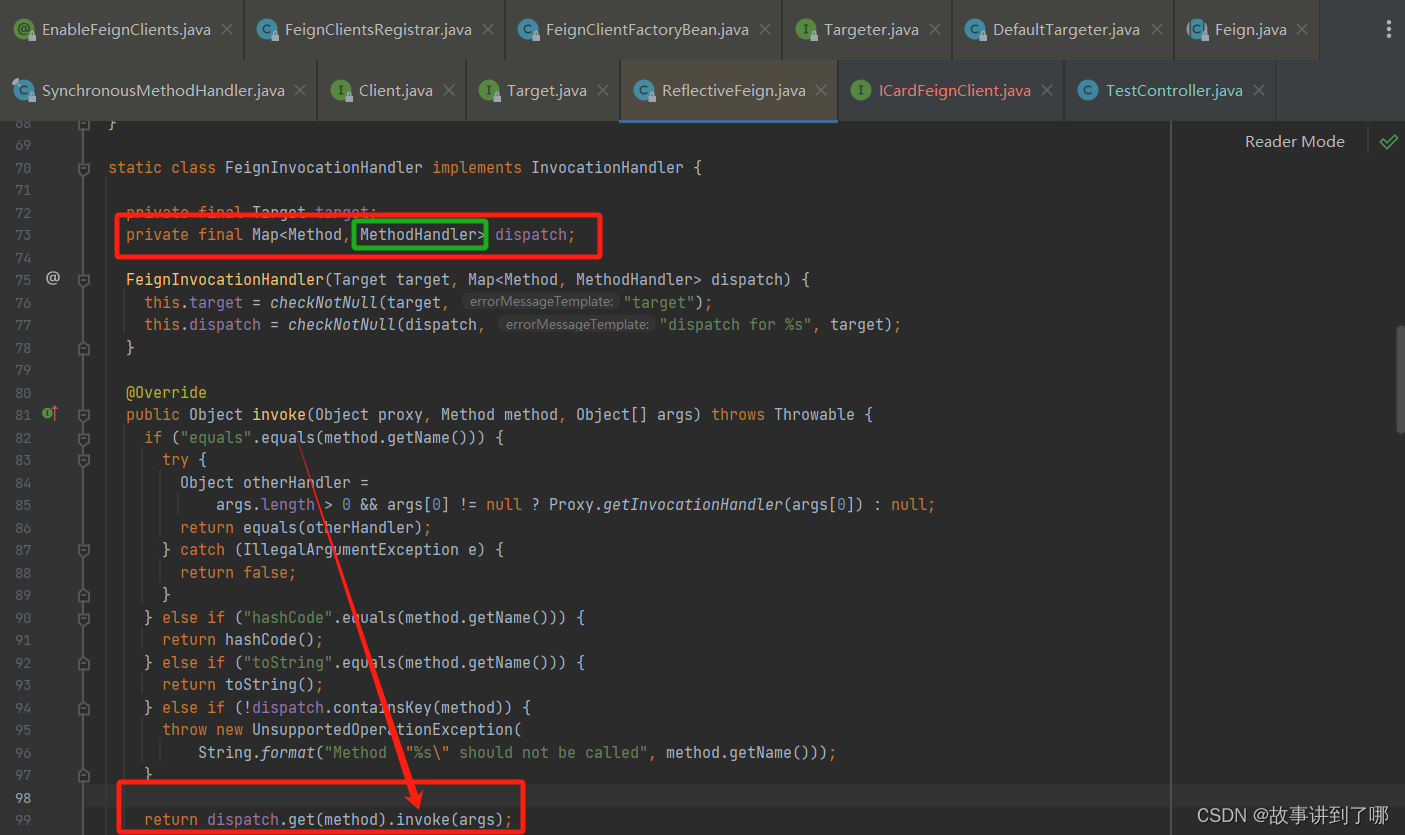This screenshot has width=1405, height=835.
Task: Close the Targeter.java tab
Action: pyautogui.click(x=934, y=30)
